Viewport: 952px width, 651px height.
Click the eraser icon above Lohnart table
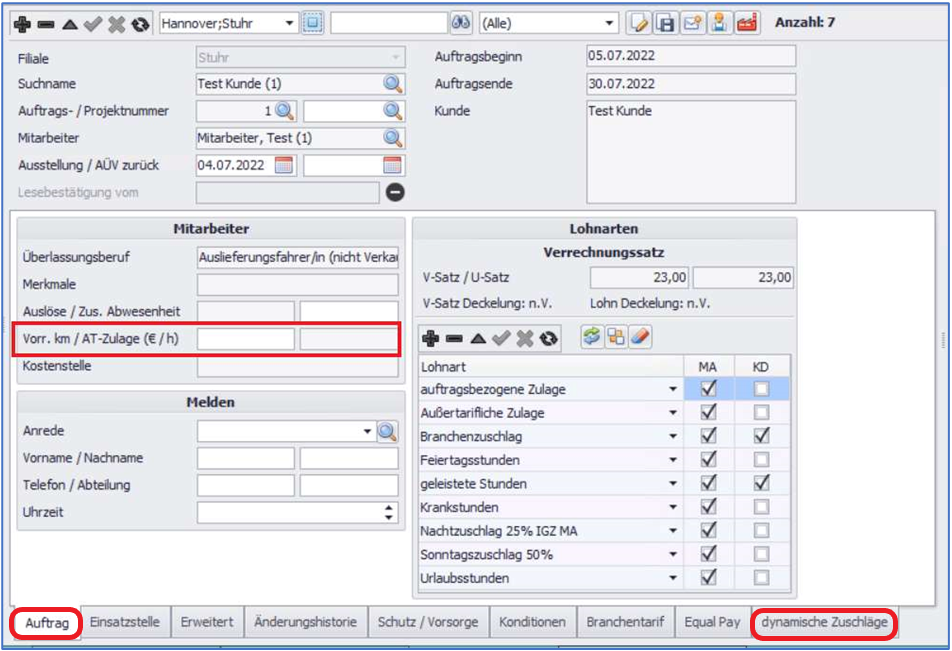640,338
